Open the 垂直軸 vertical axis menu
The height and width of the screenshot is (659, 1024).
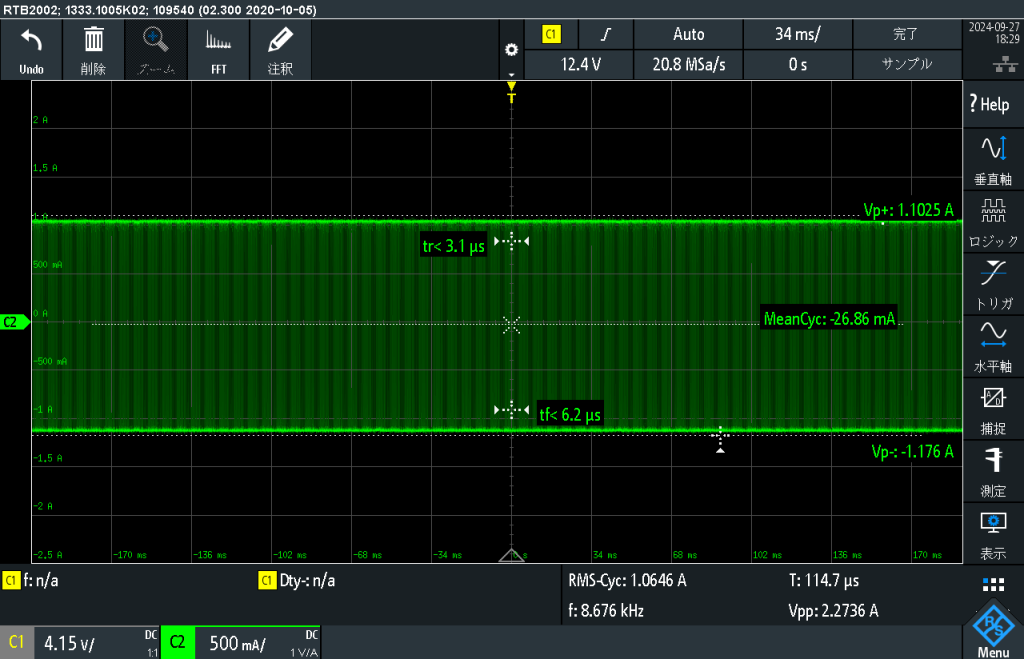point(993,160)
